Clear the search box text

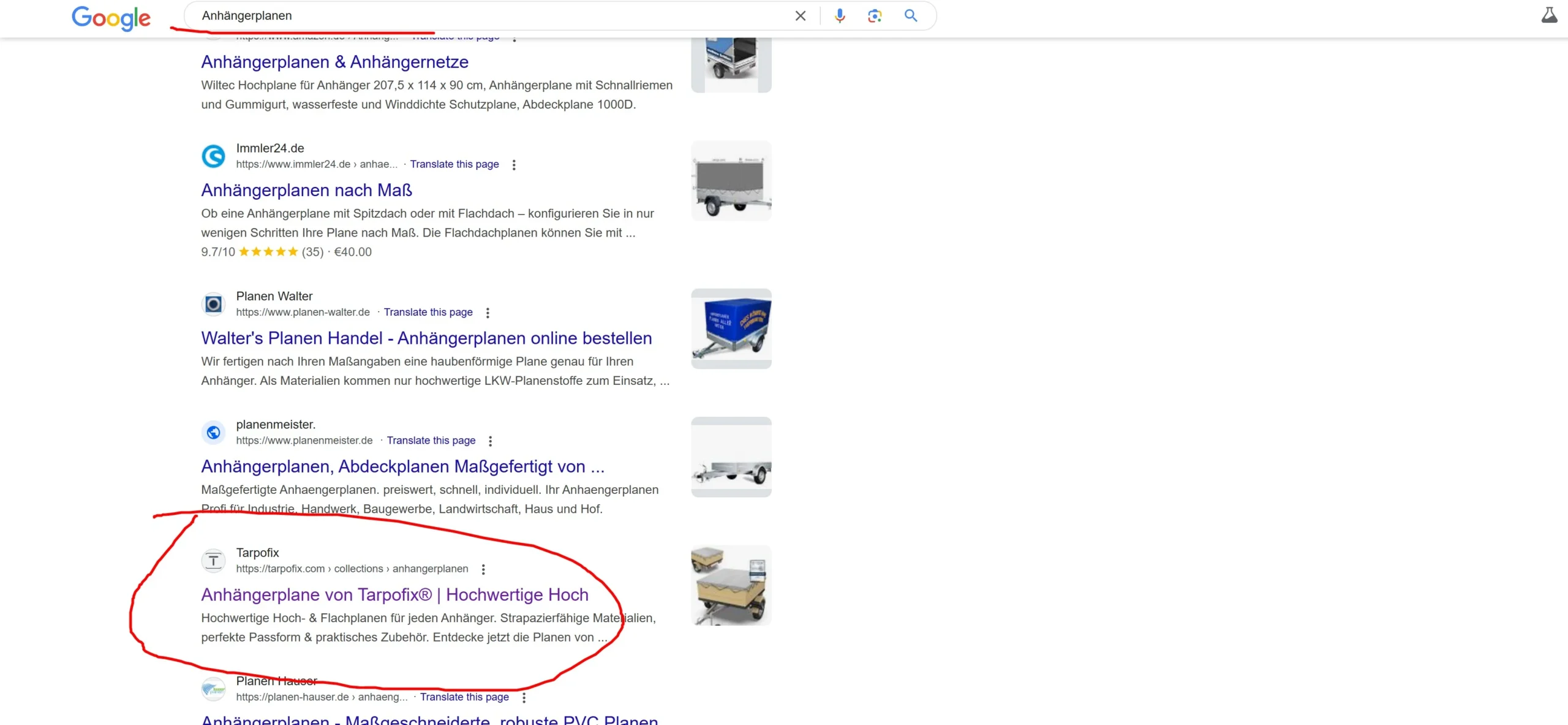click(x=800, y=16)
